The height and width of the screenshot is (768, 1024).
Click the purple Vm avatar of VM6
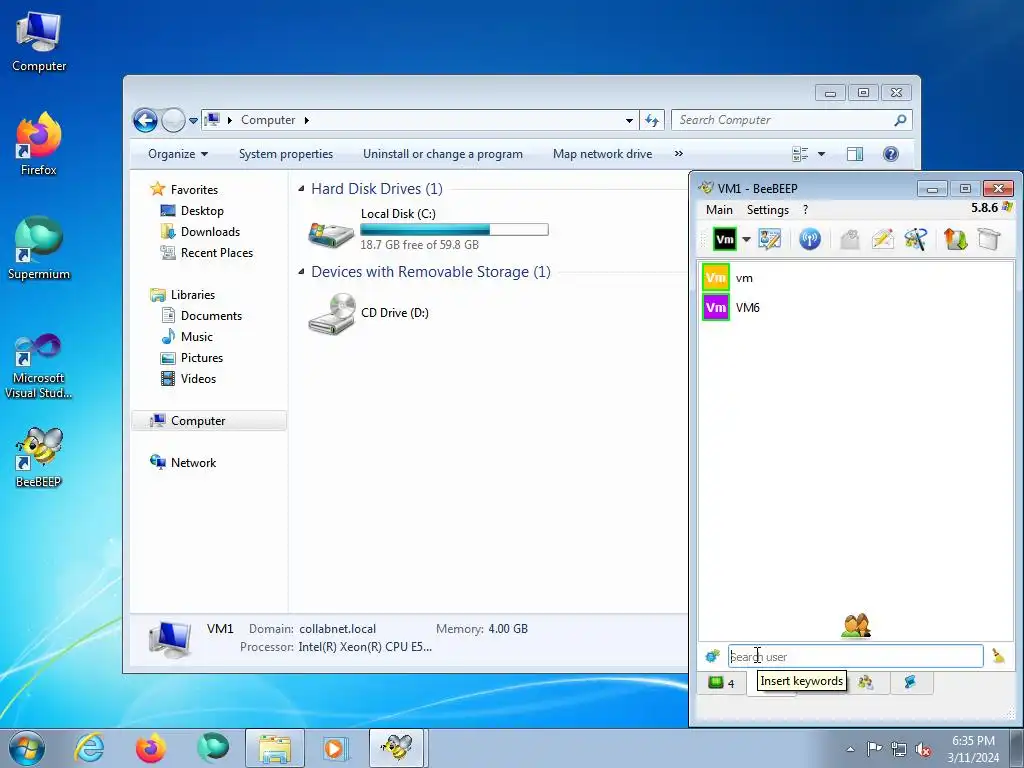(x=716, y=308)
